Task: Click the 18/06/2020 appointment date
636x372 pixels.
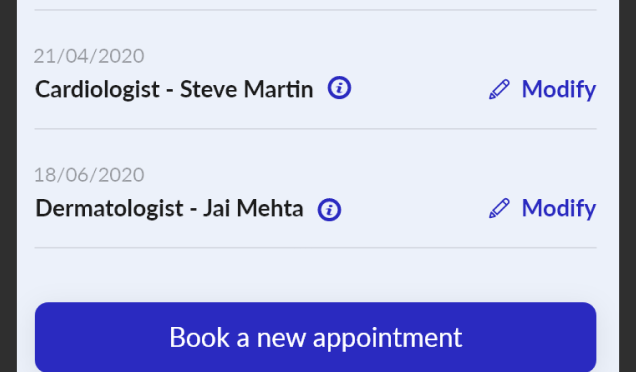Action: [89, 175]
